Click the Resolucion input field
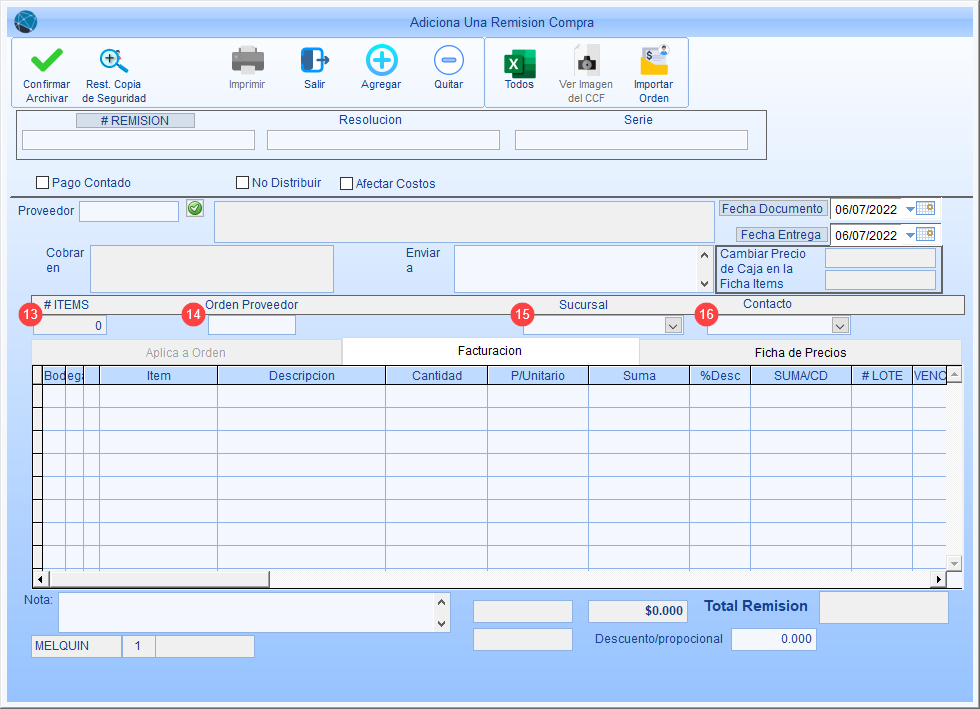The width and height of the screenshot is (980, 709). (x=383, y=140)
